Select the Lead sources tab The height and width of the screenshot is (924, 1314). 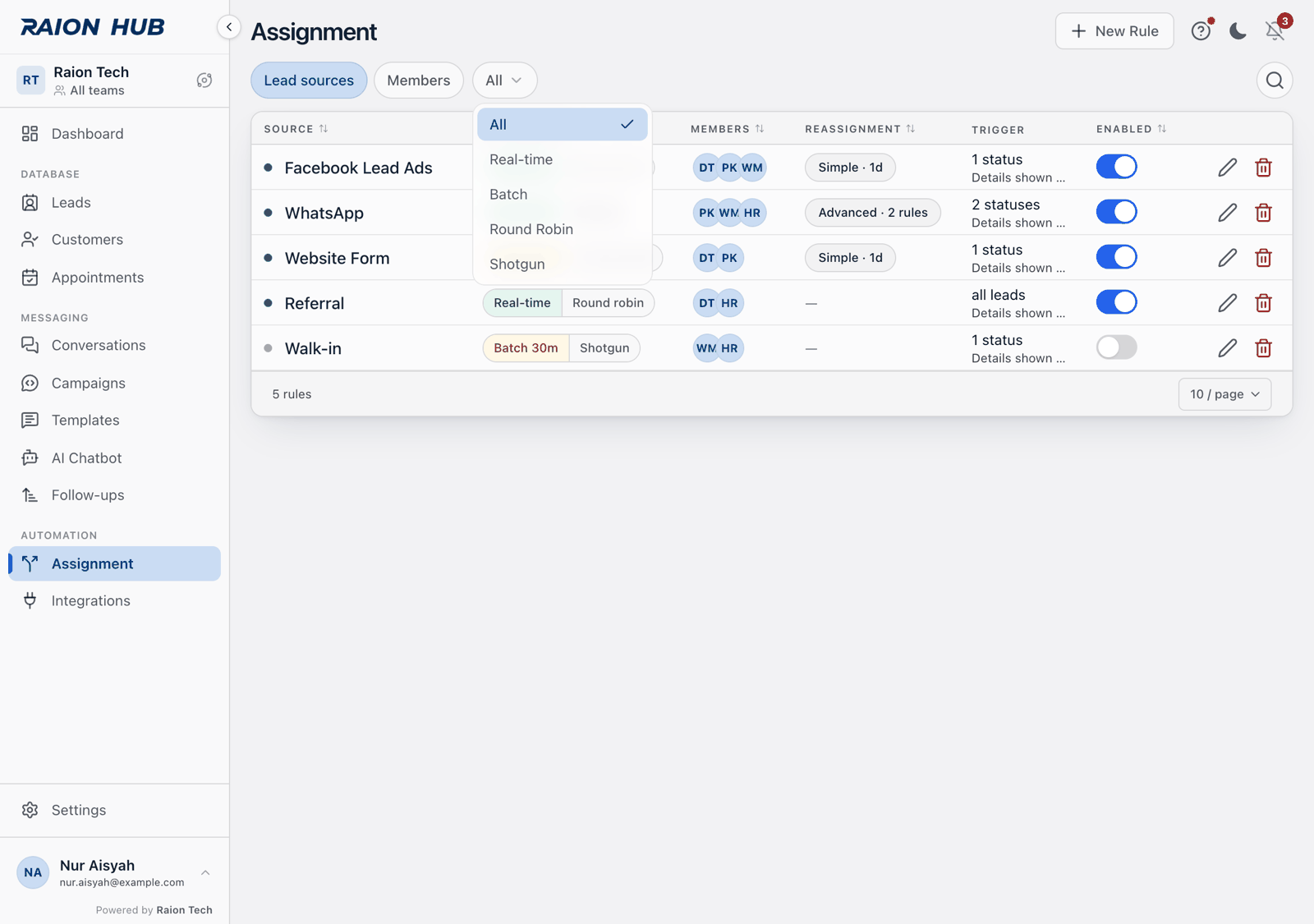click(309, 80)
